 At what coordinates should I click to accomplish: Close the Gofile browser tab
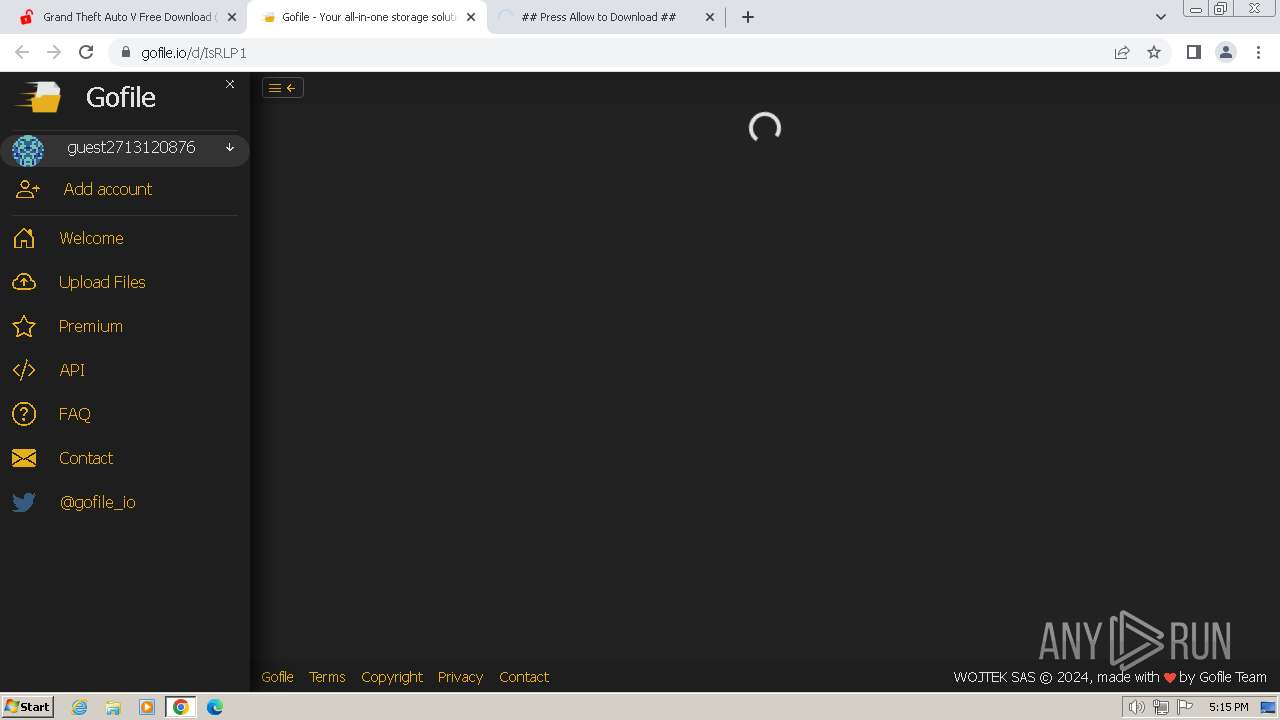(x=471, y=17)
